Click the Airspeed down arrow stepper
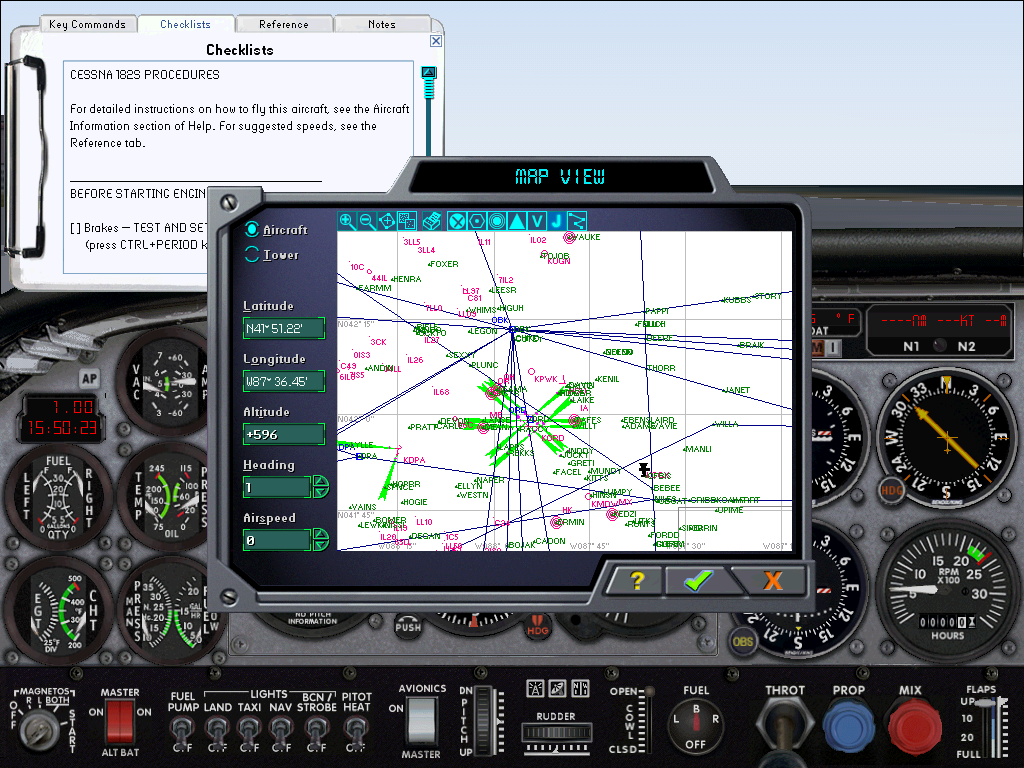 tap(318, 544)
